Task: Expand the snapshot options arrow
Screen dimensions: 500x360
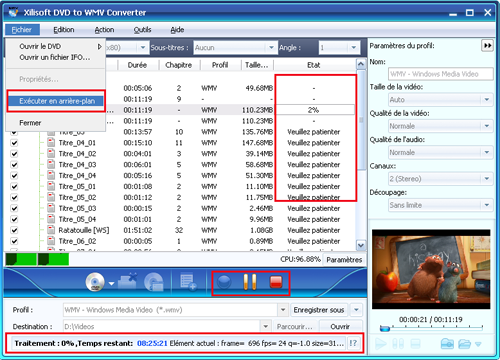Action: coord(478,344)
